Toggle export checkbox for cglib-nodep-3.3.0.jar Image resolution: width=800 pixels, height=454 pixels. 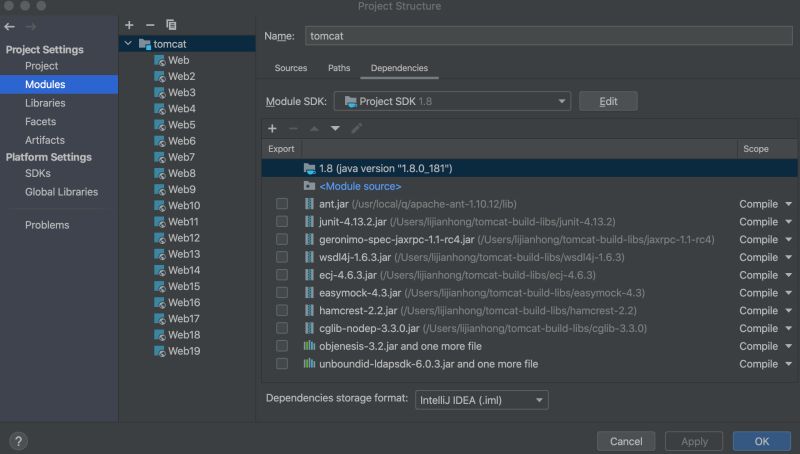282,329
